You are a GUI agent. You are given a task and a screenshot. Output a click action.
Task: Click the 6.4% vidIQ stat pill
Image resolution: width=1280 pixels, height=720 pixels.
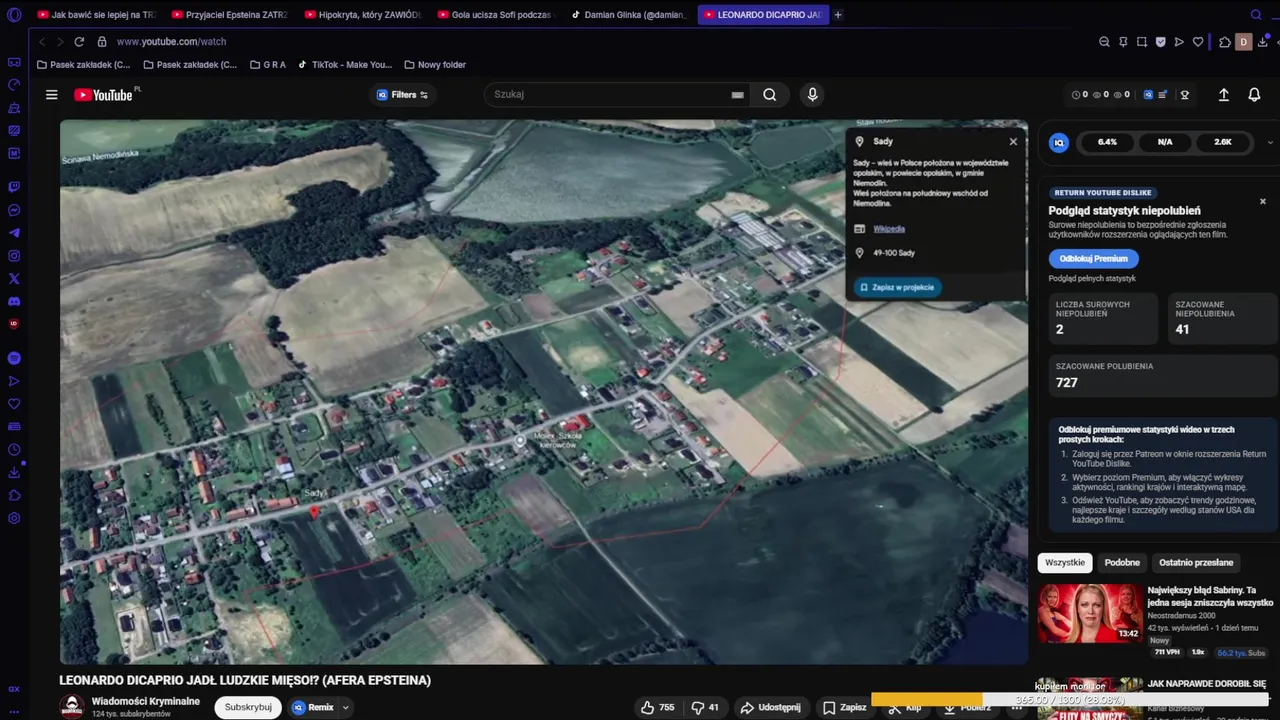coord(1107,142)
